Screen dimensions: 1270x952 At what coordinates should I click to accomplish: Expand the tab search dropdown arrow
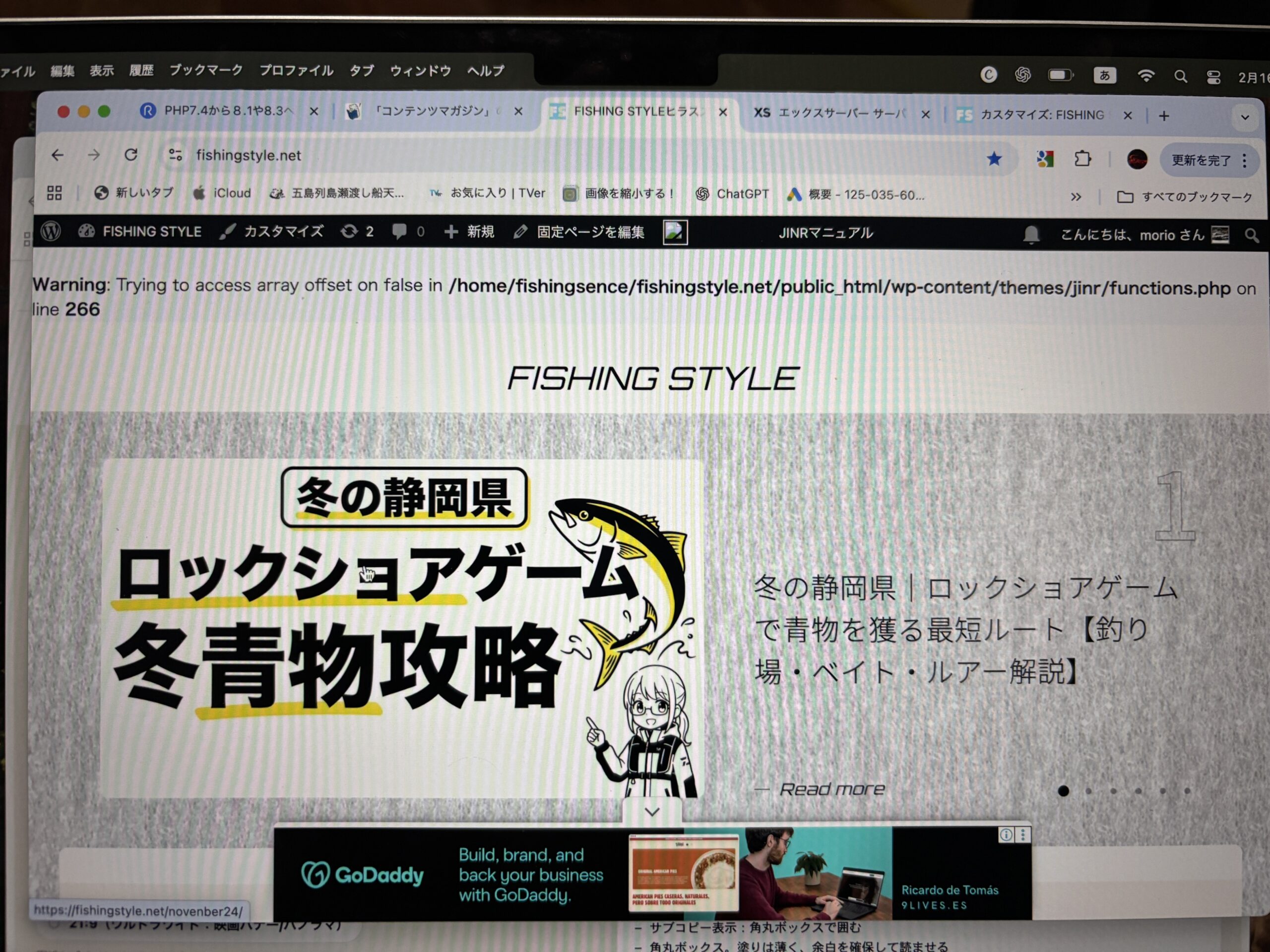(1244, 117)
